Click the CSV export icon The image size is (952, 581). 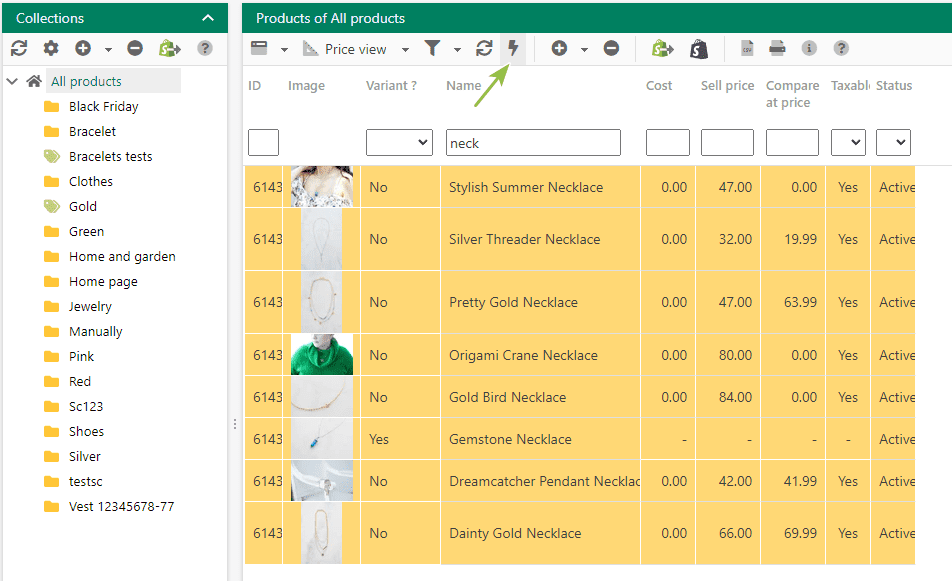747,48
